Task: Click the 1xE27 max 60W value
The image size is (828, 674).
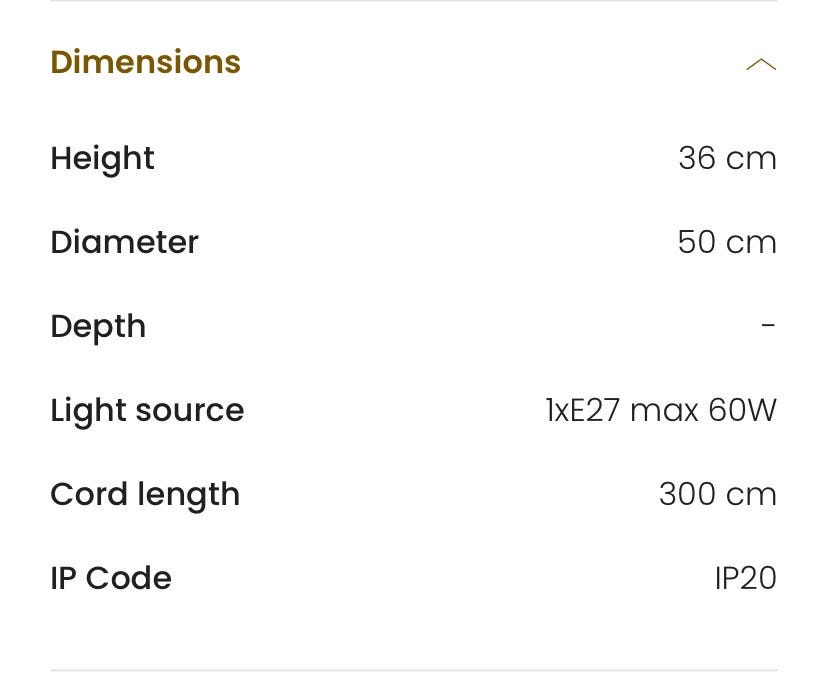Action: click(x=661, y=410)
